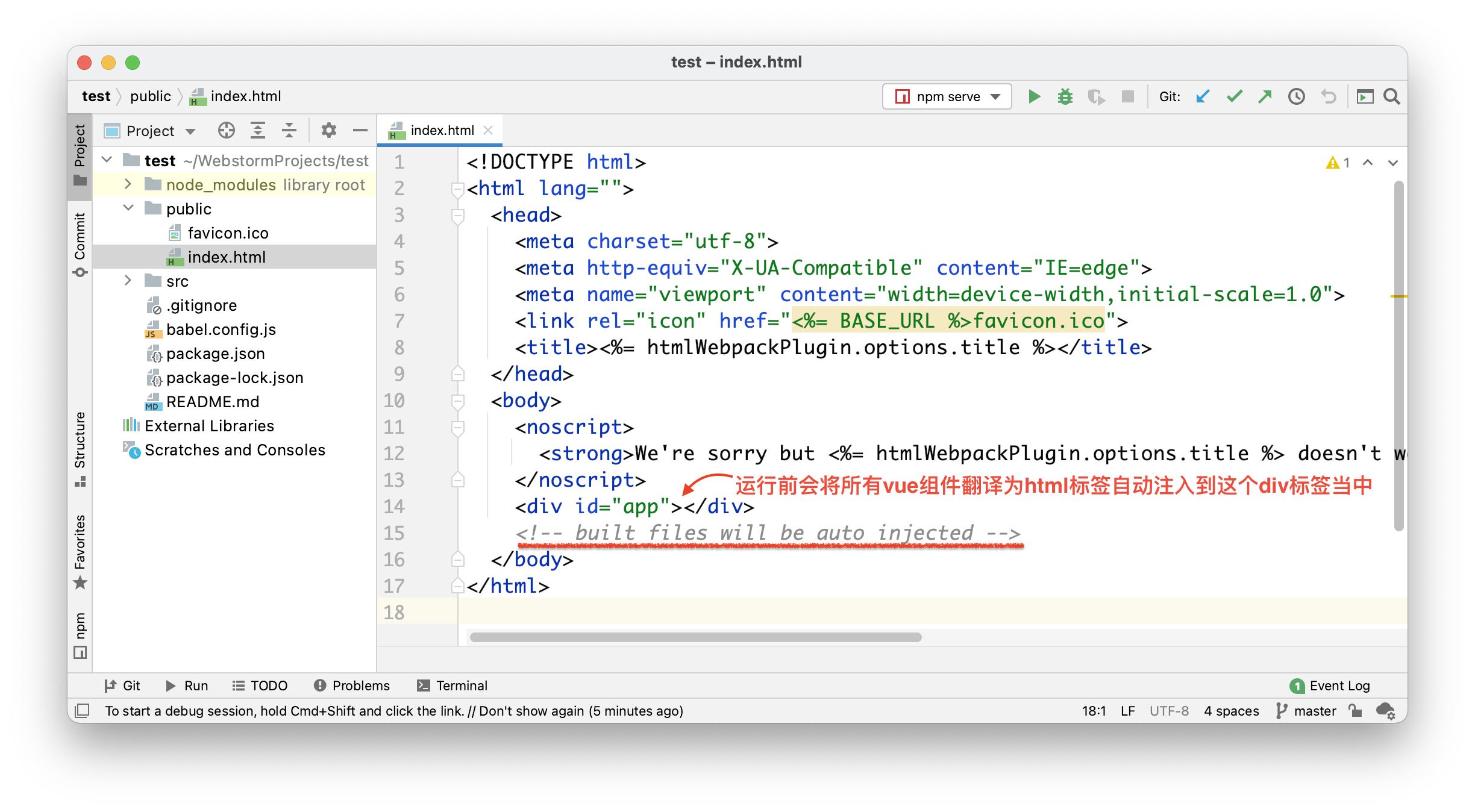
Task: Click the cloud settings icon in status bar
Action: coord(1386,711)
